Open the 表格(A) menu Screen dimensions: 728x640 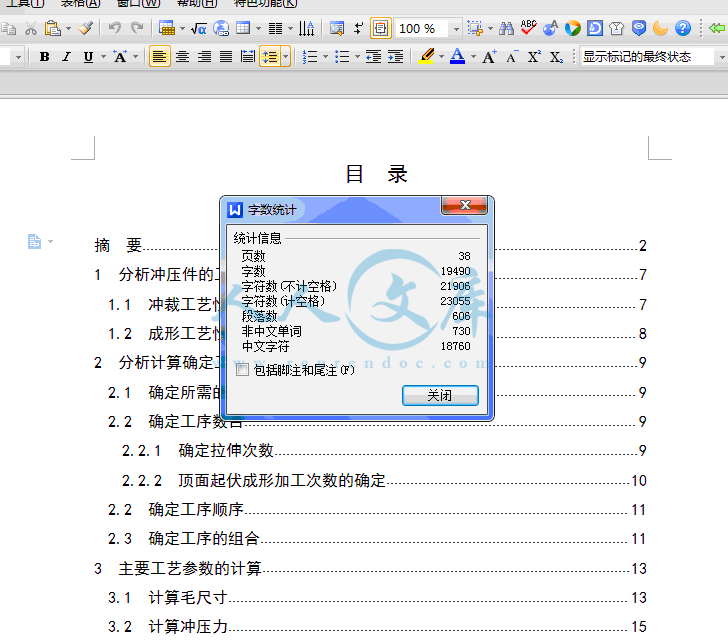point(80,4)
